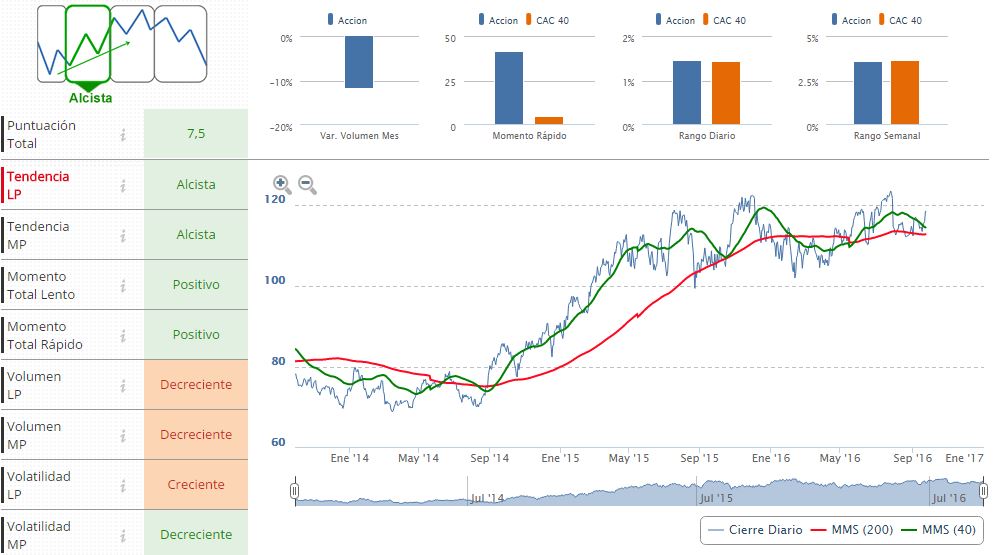Click Decreciente value of Volatilidad MP
Viewport: 993px width, 555px height.
(196, 535)
